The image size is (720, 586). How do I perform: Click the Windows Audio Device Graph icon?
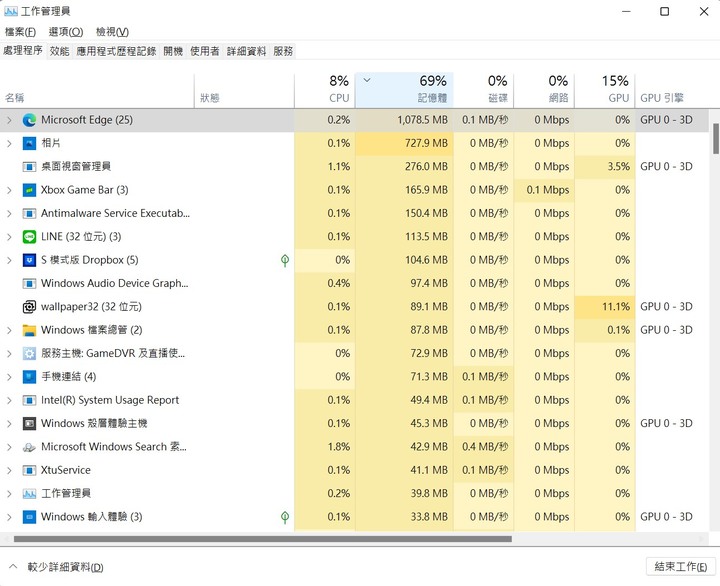click(29, 283)
